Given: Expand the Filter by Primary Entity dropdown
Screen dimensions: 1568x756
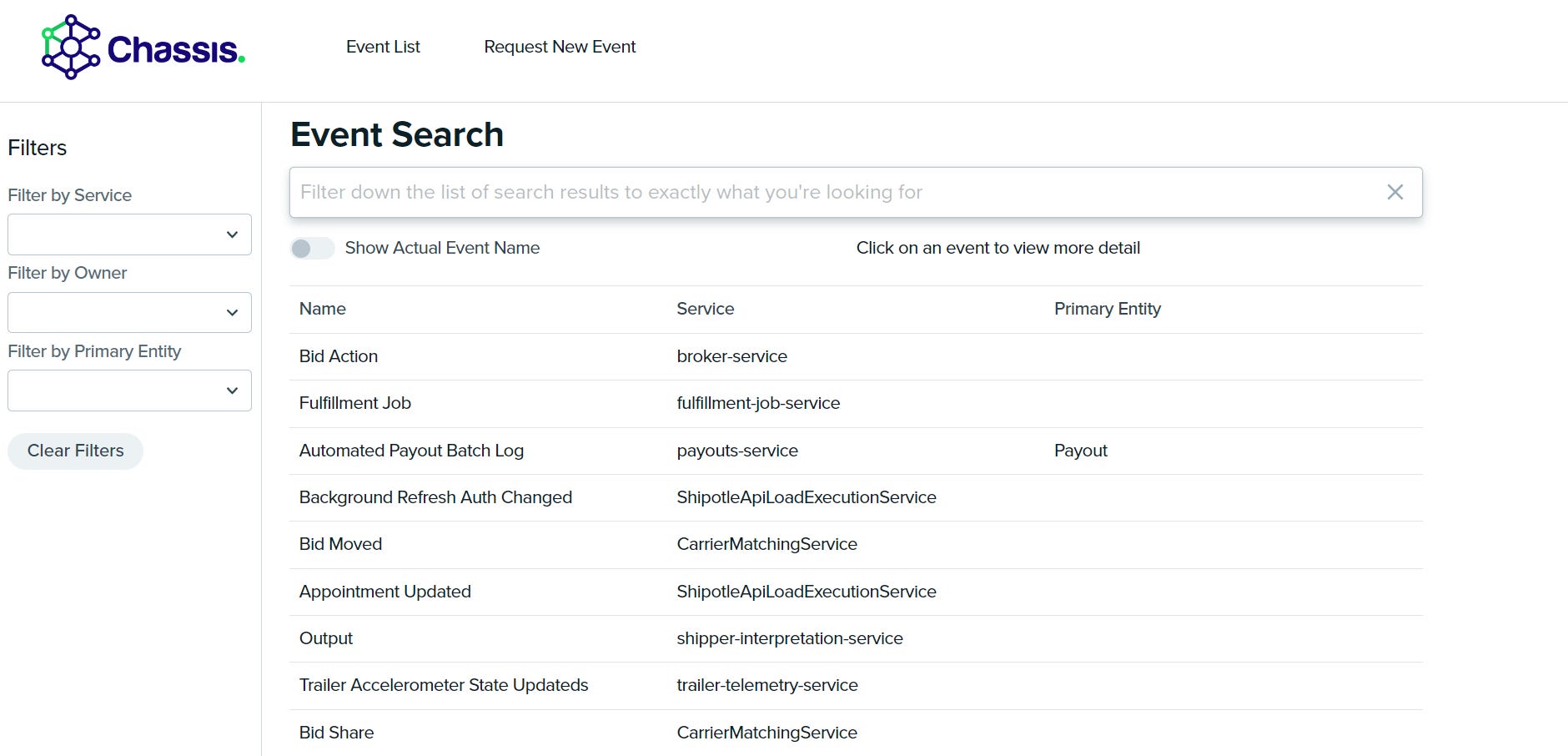Looking at the screenshot, I should (129, 390).
